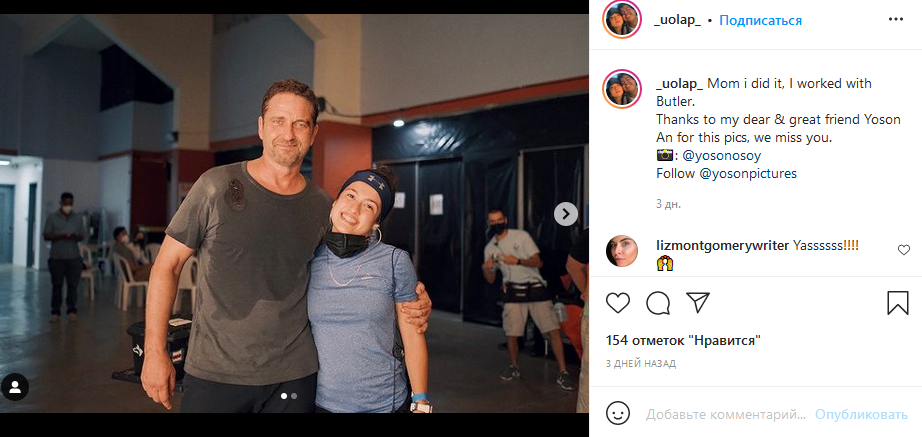
Task: Open the _uolap_ username in the post header
Action: click(x=677, y=20)
